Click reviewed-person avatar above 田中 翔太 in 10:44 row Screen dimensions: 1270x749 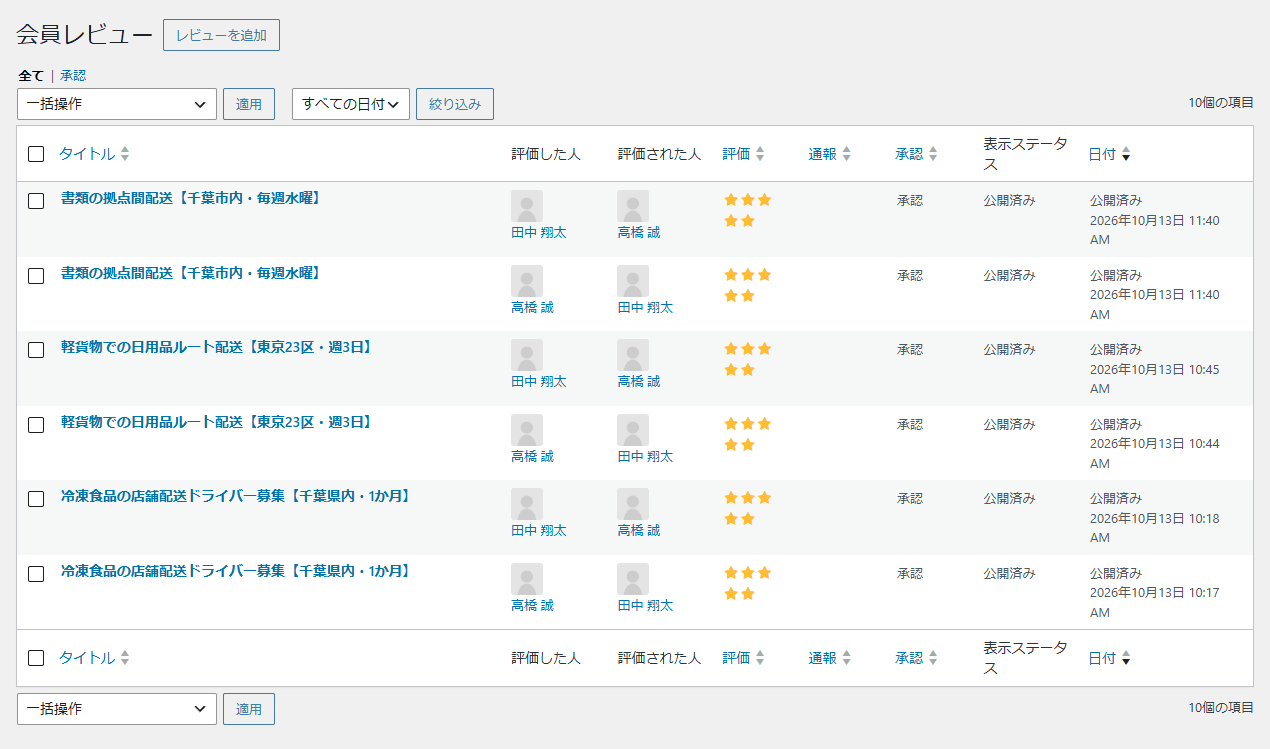click(633, 430)
